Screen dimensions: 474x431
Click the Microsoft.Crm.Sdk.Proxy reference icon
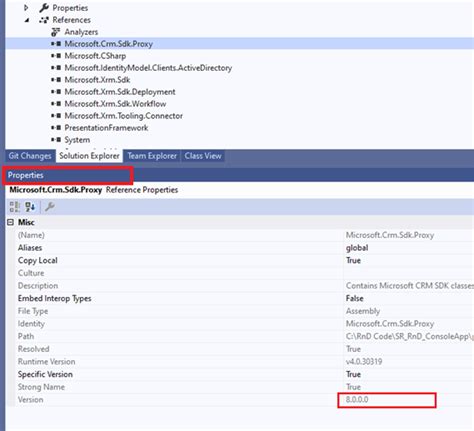56,44
